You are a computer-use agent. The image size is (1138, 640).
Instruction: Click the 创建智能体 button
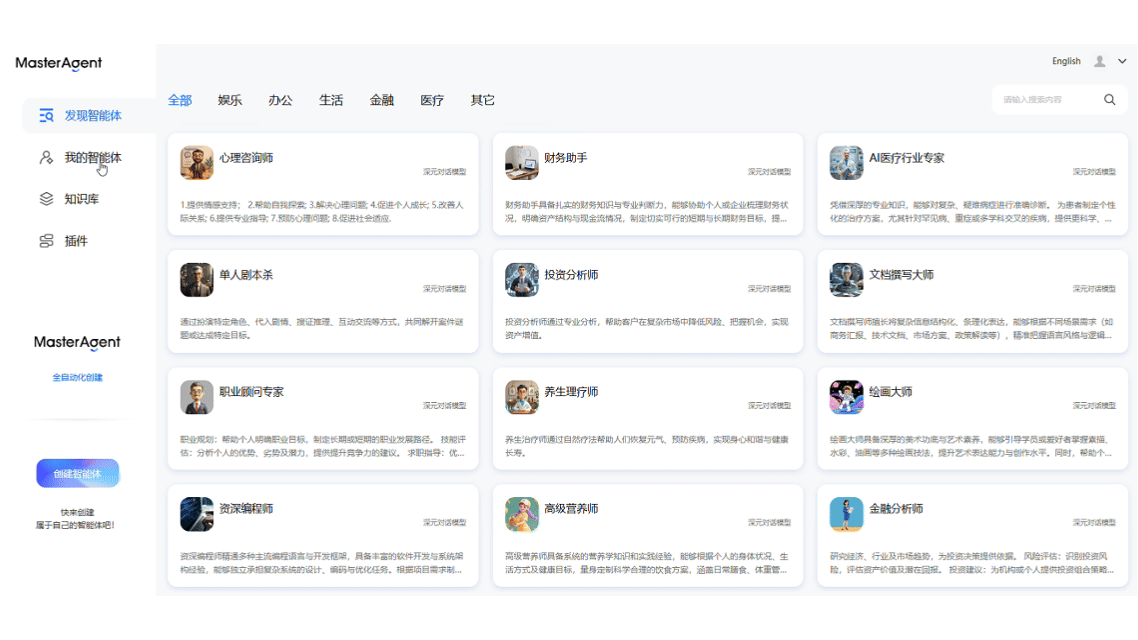coord(78,472)
